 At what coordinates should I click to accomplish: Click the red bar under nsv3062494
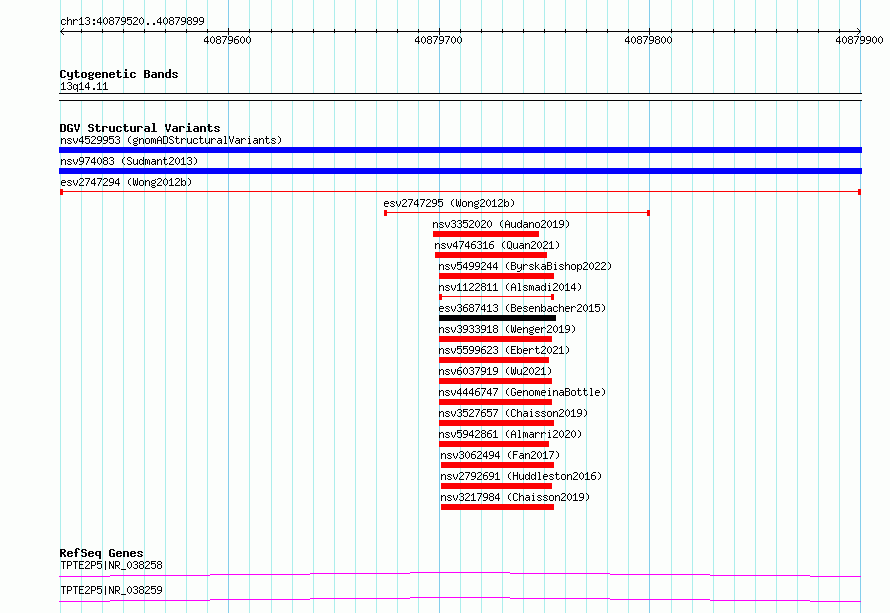497,465
